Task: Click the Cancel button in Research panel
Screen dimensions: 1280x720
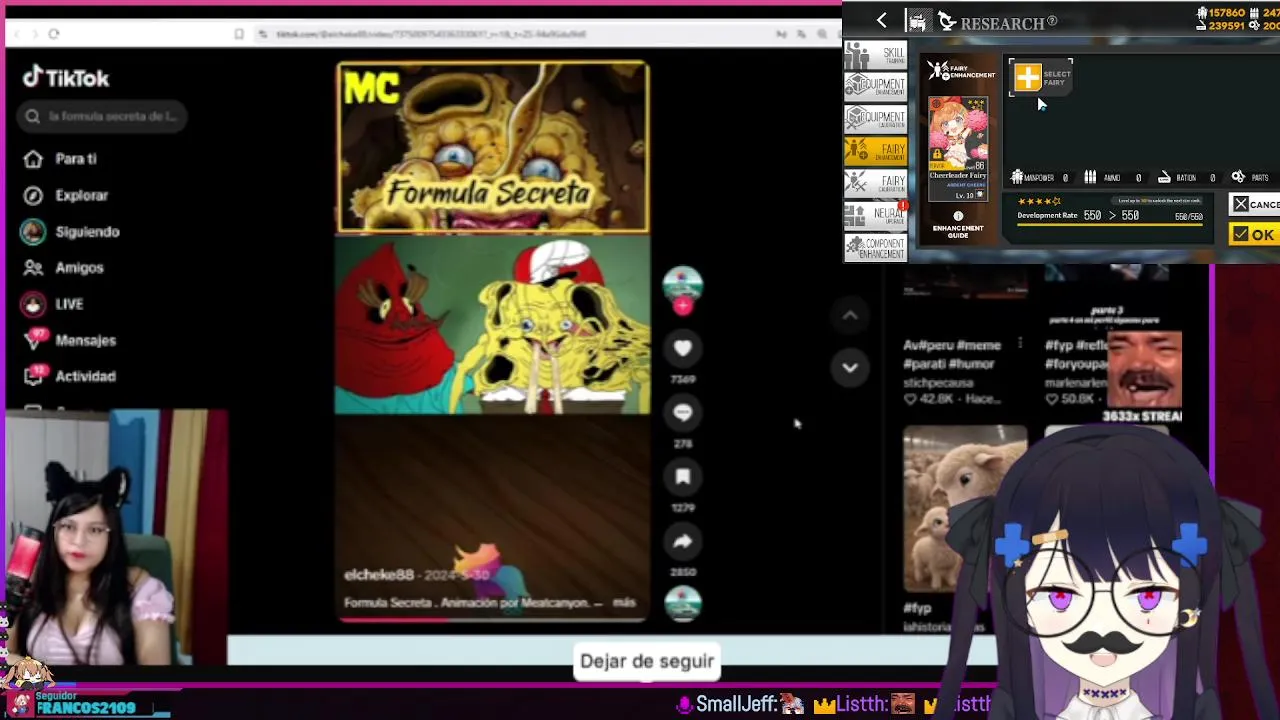Action: (1255, 204)
